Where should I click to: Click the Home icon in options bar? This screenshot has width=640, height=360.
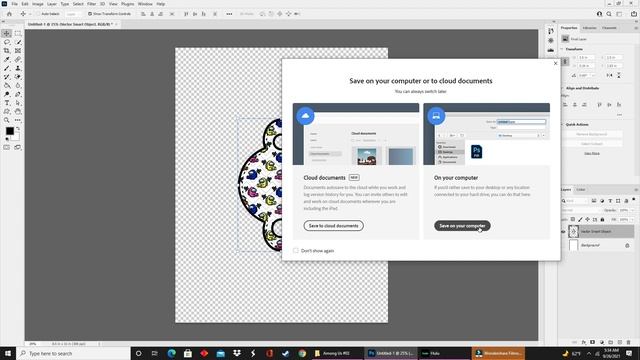9,14
